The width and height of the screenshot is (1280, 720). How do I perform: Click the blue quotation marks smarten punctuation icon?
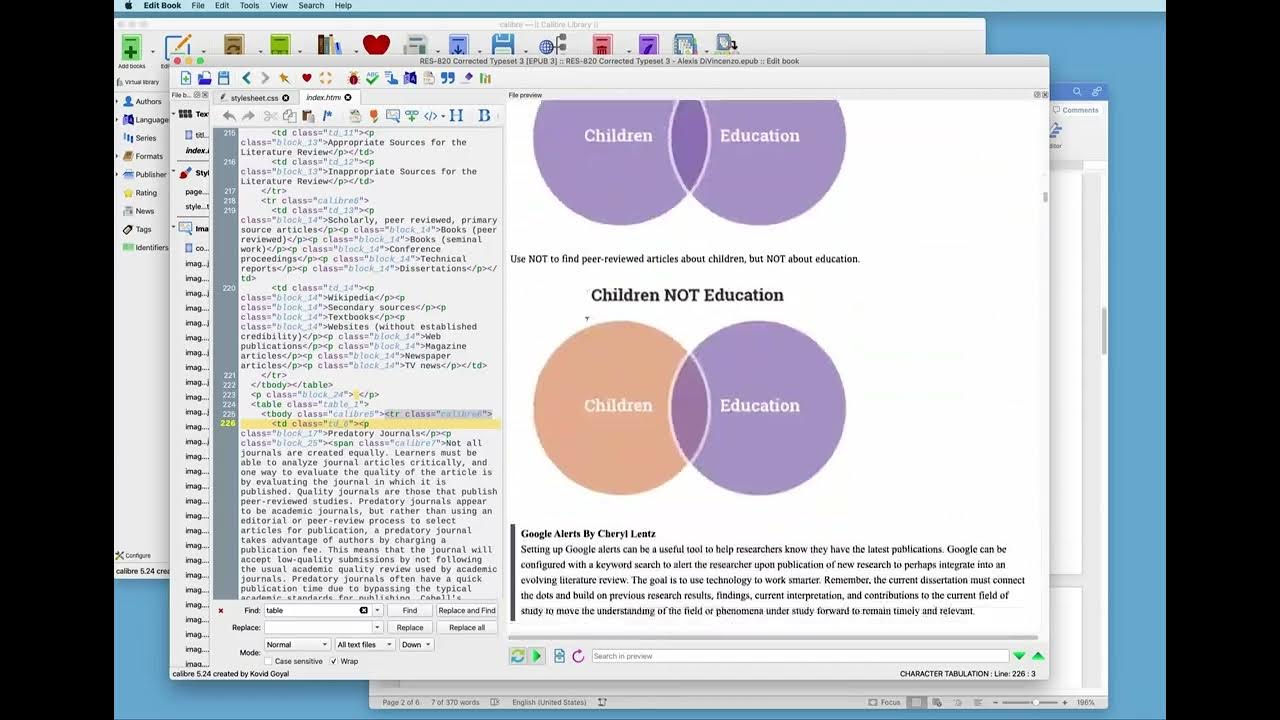coord(448,78)
